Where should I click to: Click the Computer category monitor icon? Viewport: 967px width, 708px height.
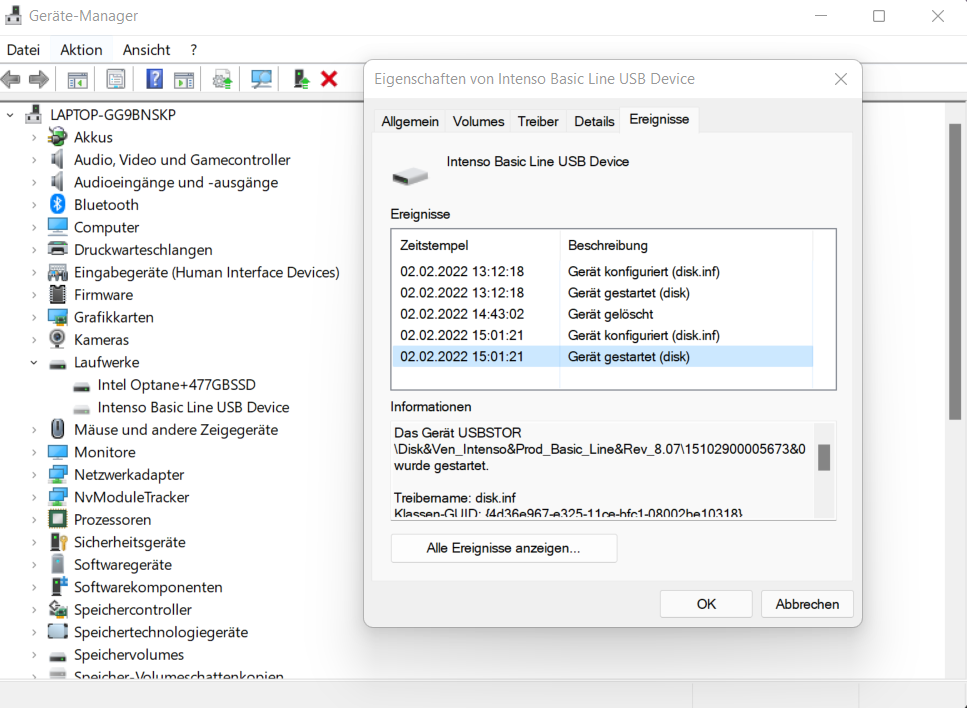tap(57, 227)
